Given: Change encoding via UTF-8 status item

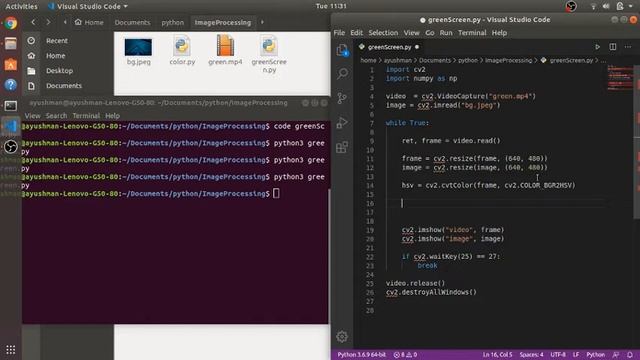Looking at the screenshot, I should pos(558,355).
